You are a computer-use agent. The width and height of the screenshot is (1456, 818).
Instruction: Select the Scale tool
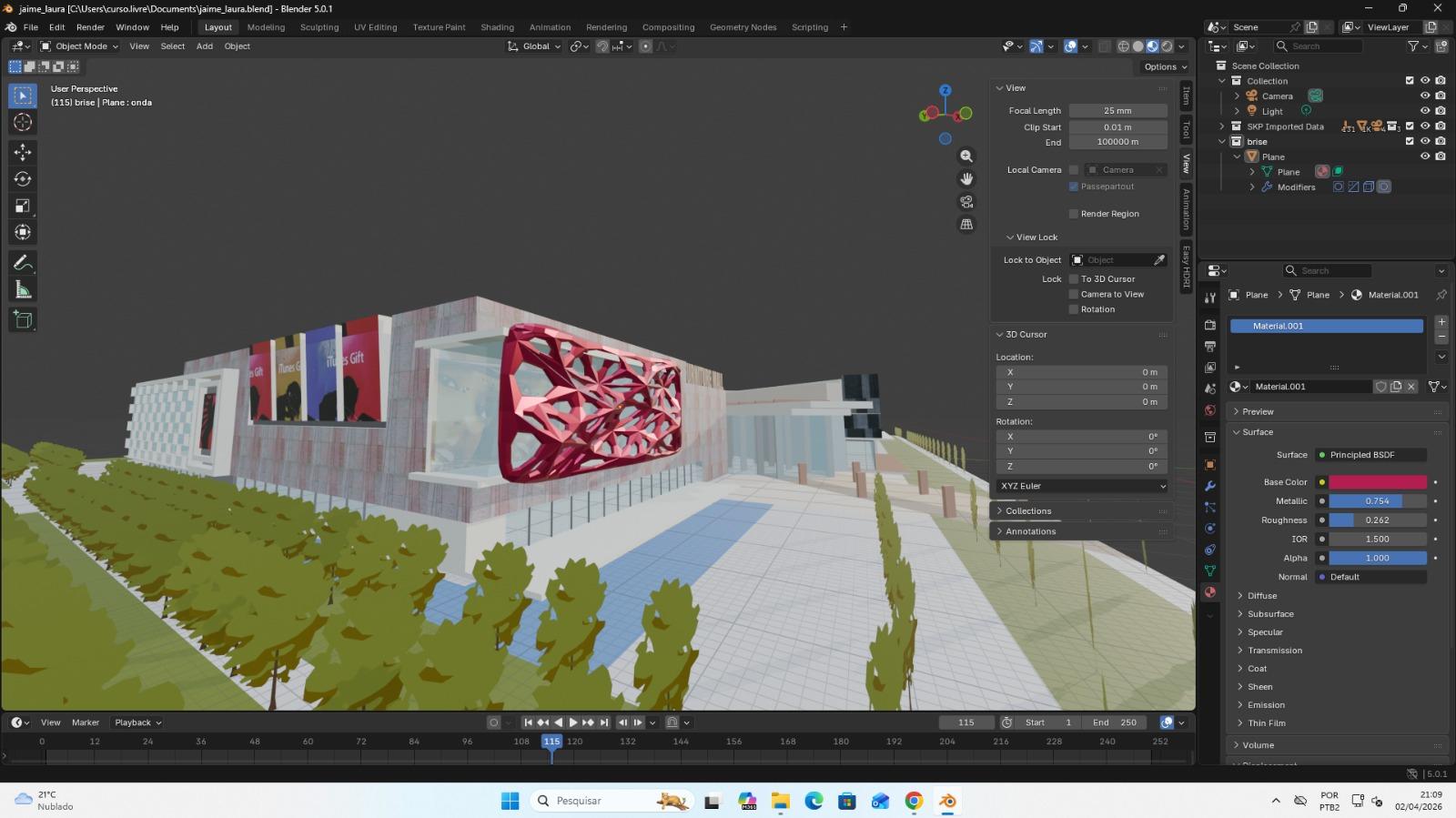[x=23, y=206]
